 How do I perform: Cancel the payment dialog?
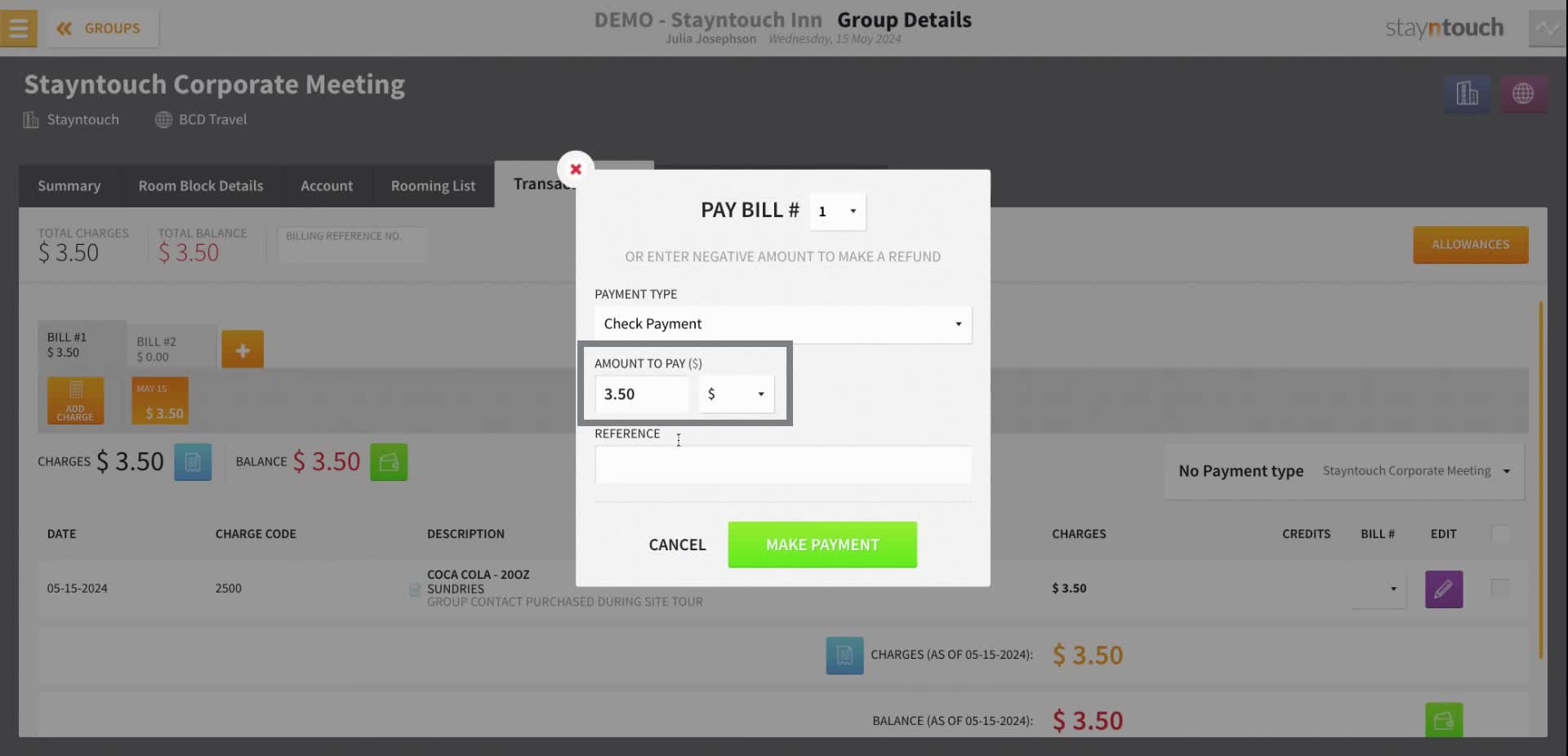point(677,545)
